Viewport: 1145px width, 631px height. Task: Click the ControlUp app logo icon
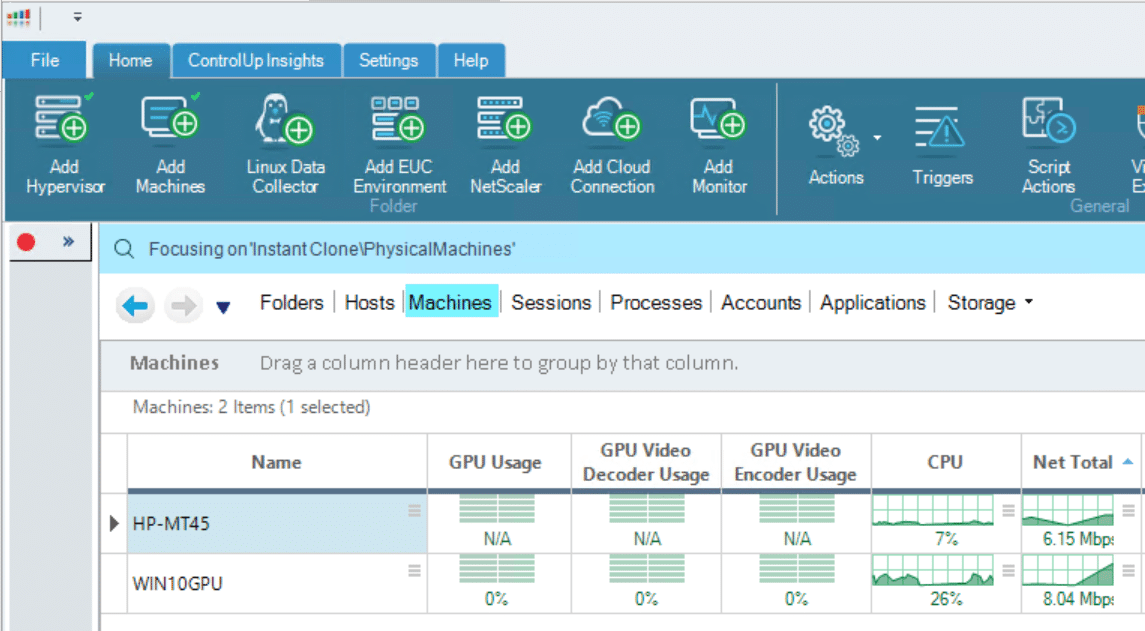point(19,17)
